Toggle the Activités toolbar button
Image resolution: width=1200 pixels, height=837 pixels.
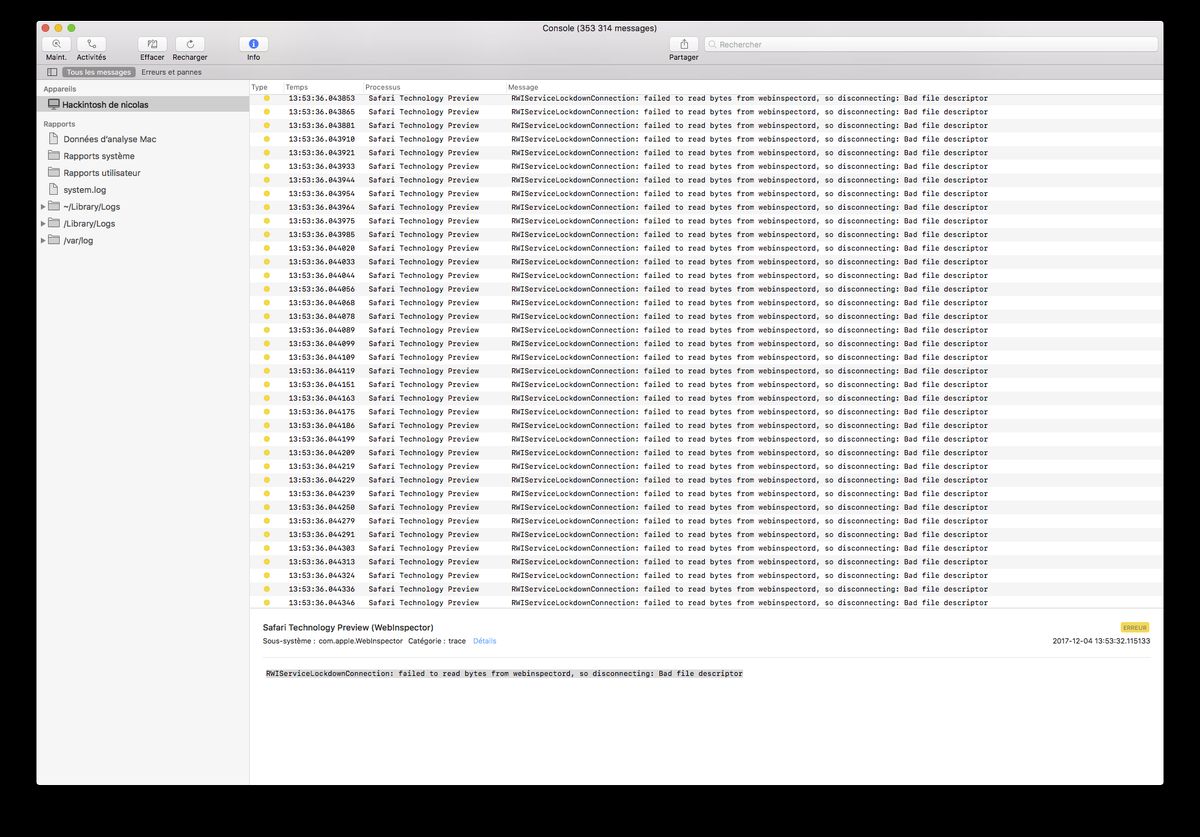point(91,44)
